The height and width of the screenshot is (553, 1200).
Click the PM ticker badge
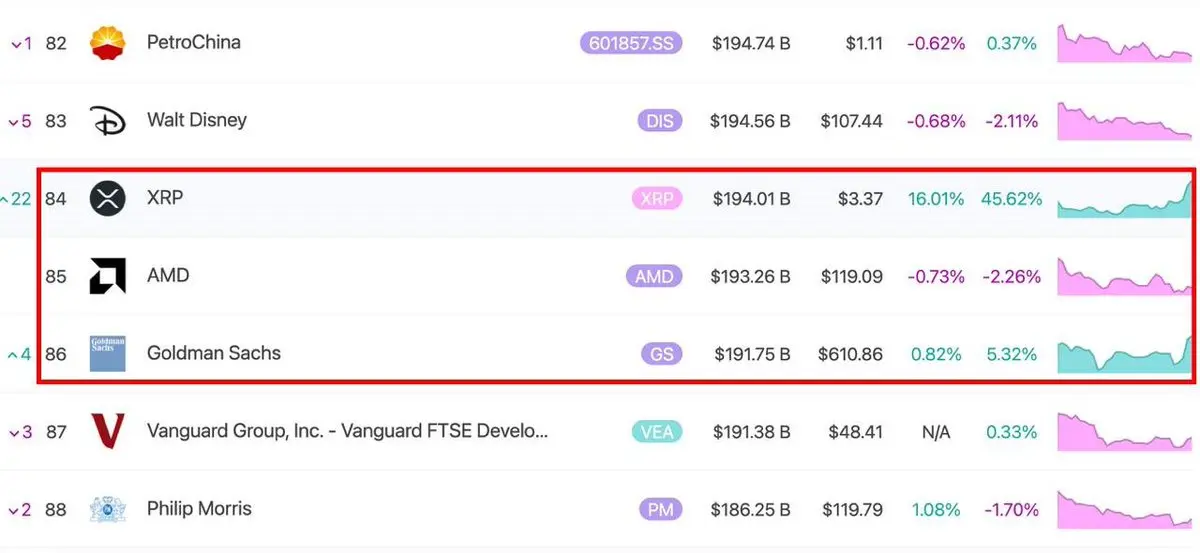[x=660, y=510]
